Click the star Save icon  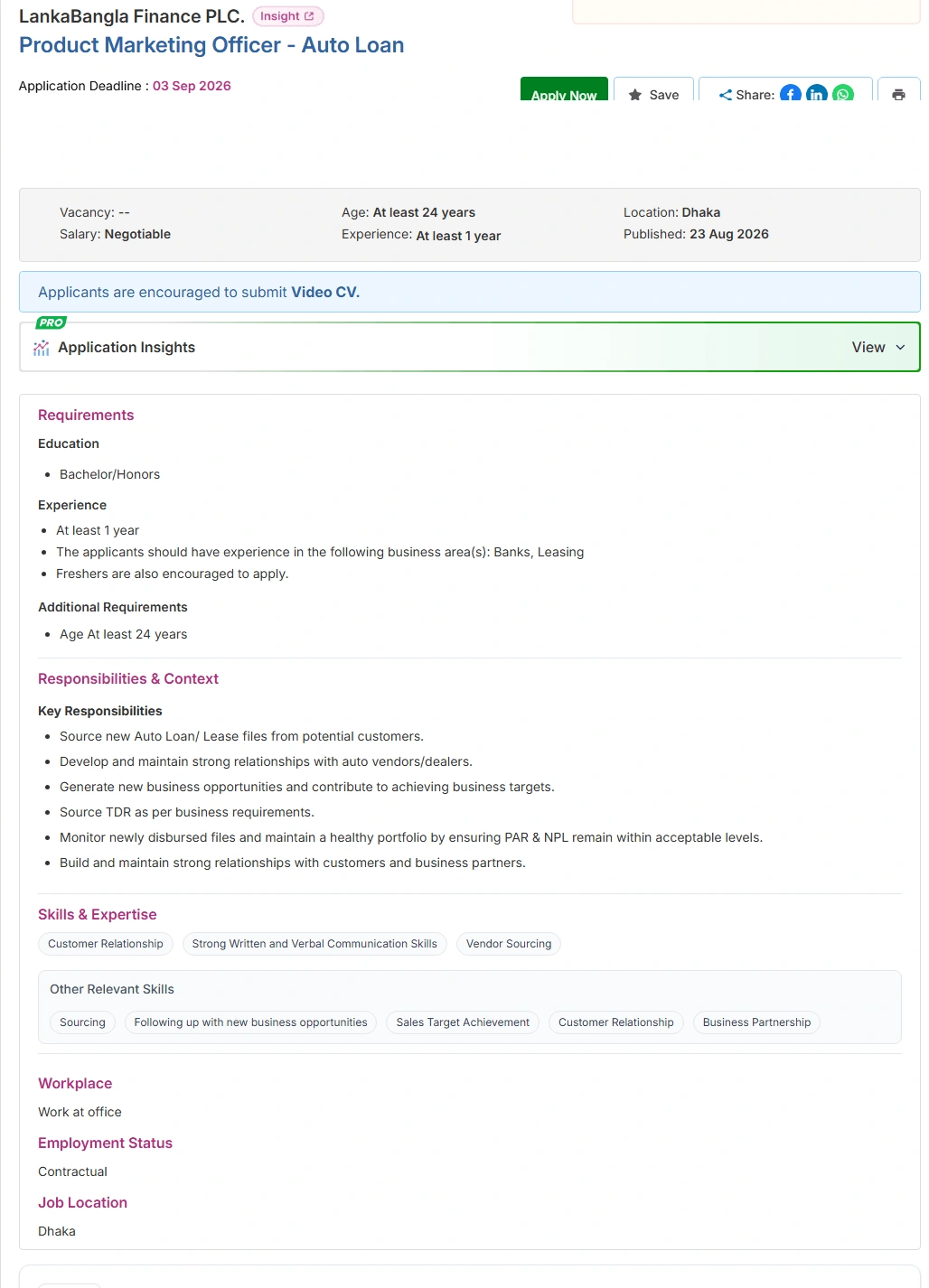[x=635, y=95]
